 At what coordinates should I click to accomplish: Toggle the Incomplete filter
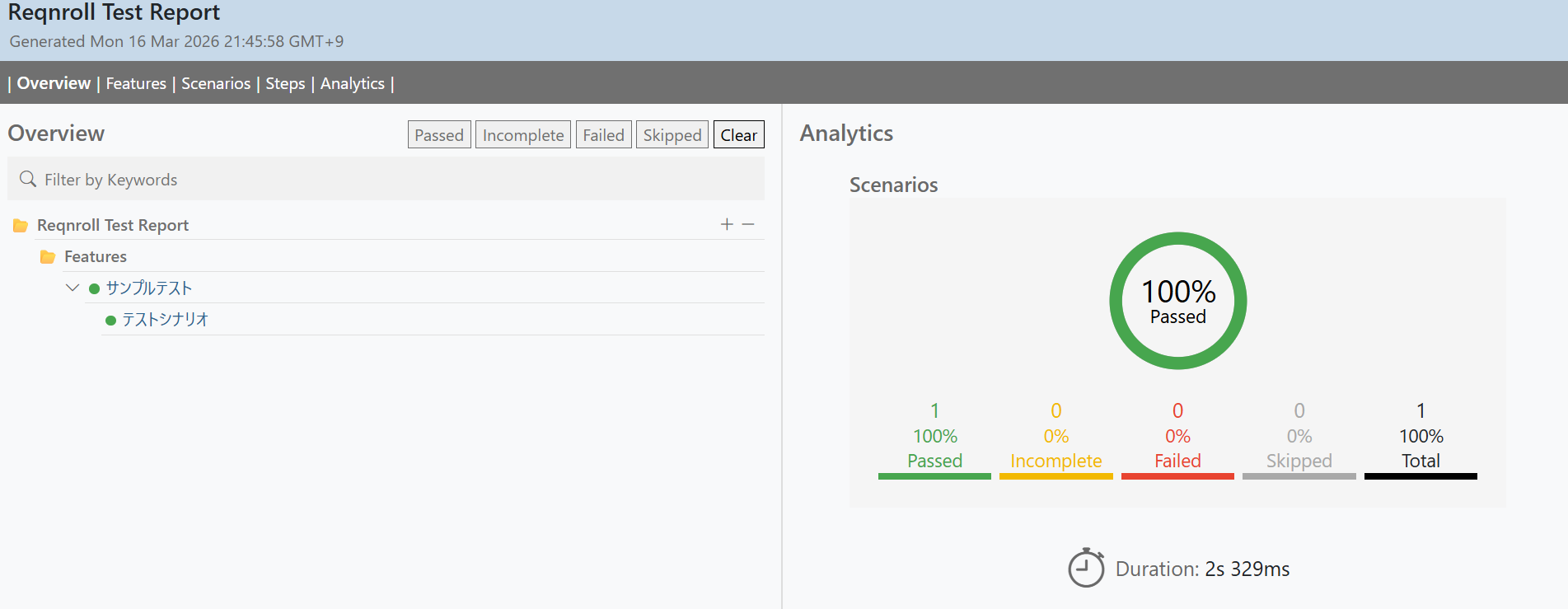click(x=523, y=135)
